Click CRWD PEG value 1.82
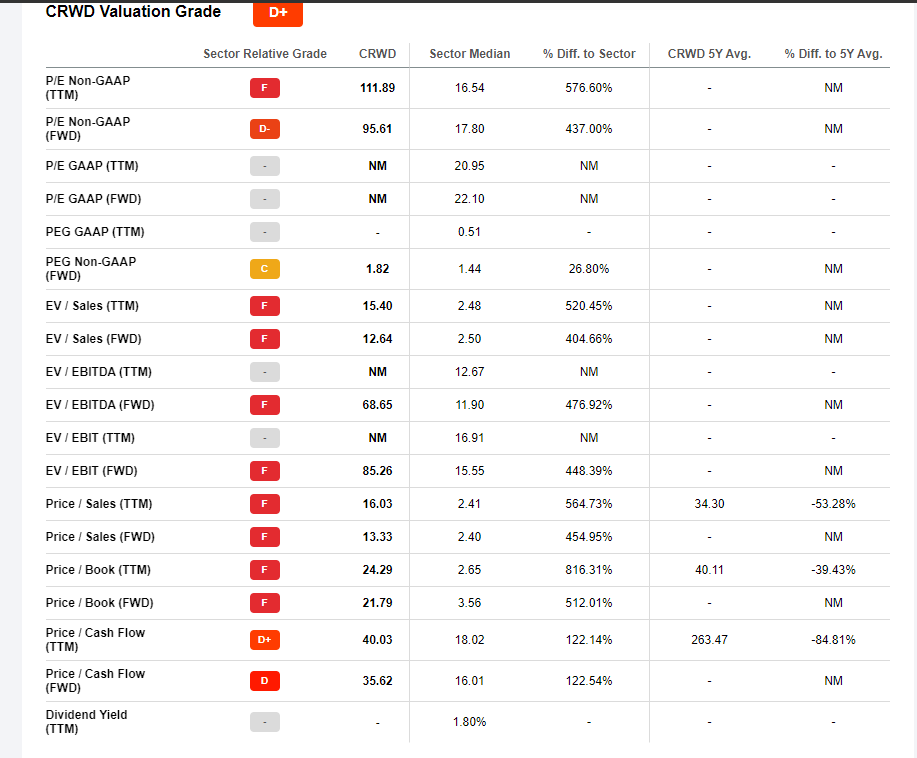Image resolution: width=917 pixels, height=758 pixels. point(377,269)
